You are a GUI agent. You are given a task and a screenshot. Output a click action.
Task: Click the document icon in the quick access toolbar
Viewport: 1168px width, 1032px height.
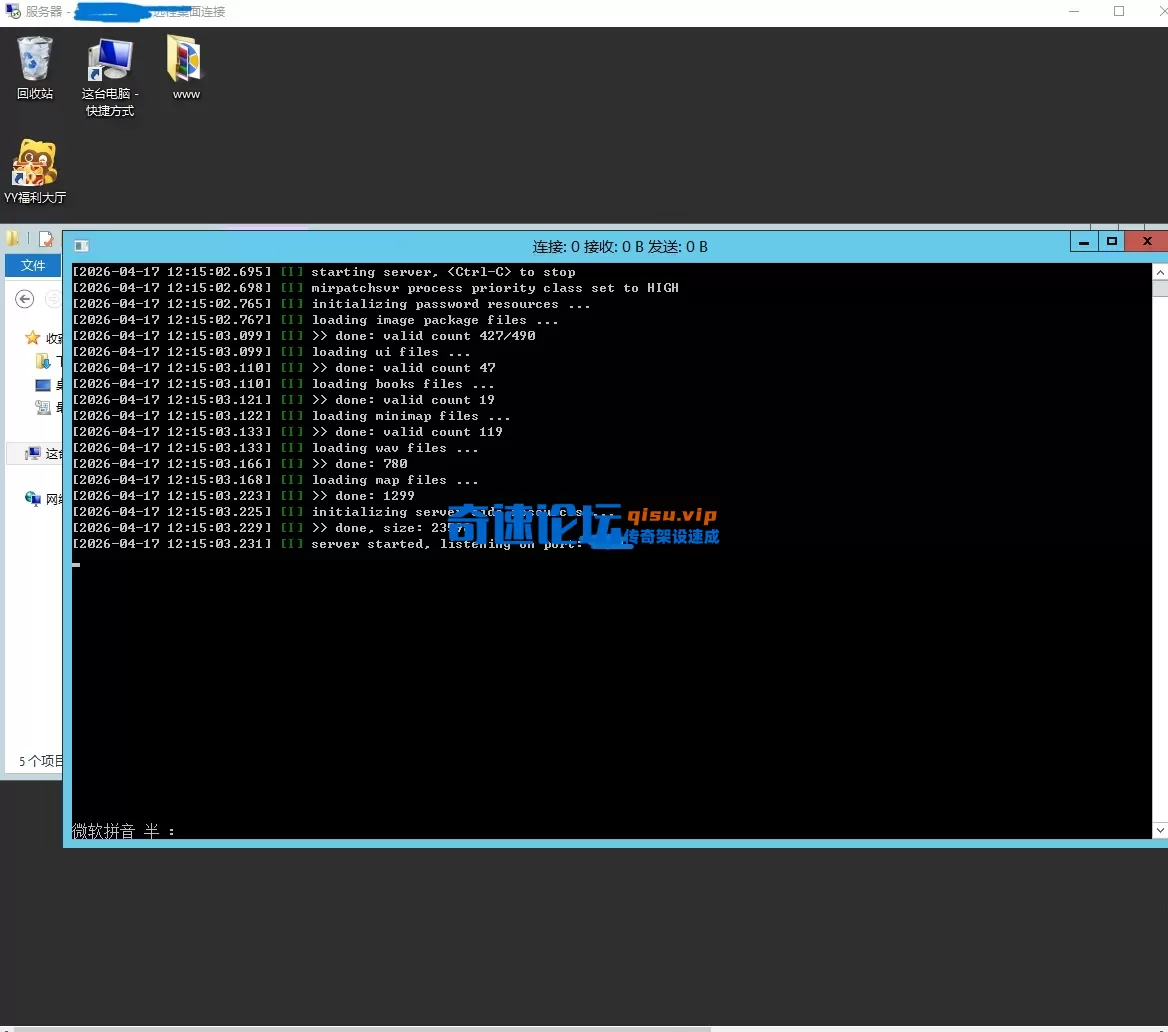(45, 237)
